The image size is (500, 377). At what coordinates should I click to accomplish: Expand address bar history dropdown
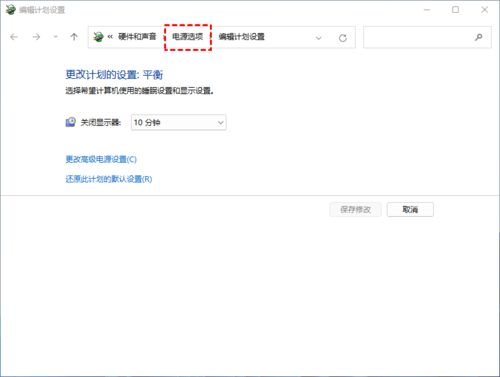[318, 38]
